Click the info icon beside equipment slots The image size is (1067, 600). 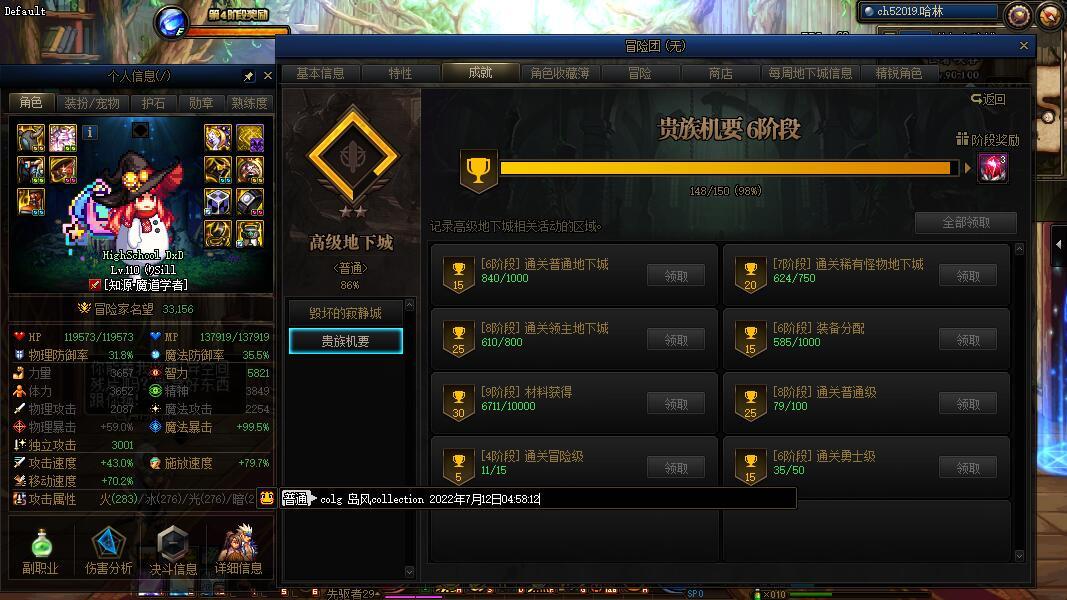89,133
